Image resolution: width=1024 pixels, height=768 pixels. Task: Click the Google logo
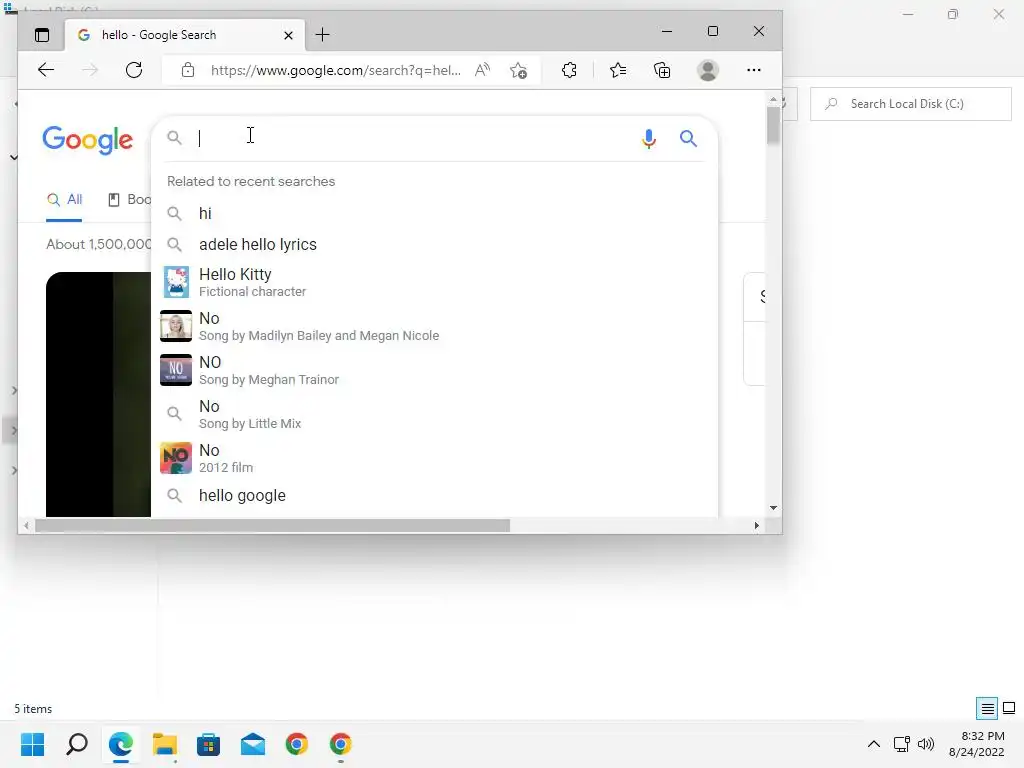88,140
